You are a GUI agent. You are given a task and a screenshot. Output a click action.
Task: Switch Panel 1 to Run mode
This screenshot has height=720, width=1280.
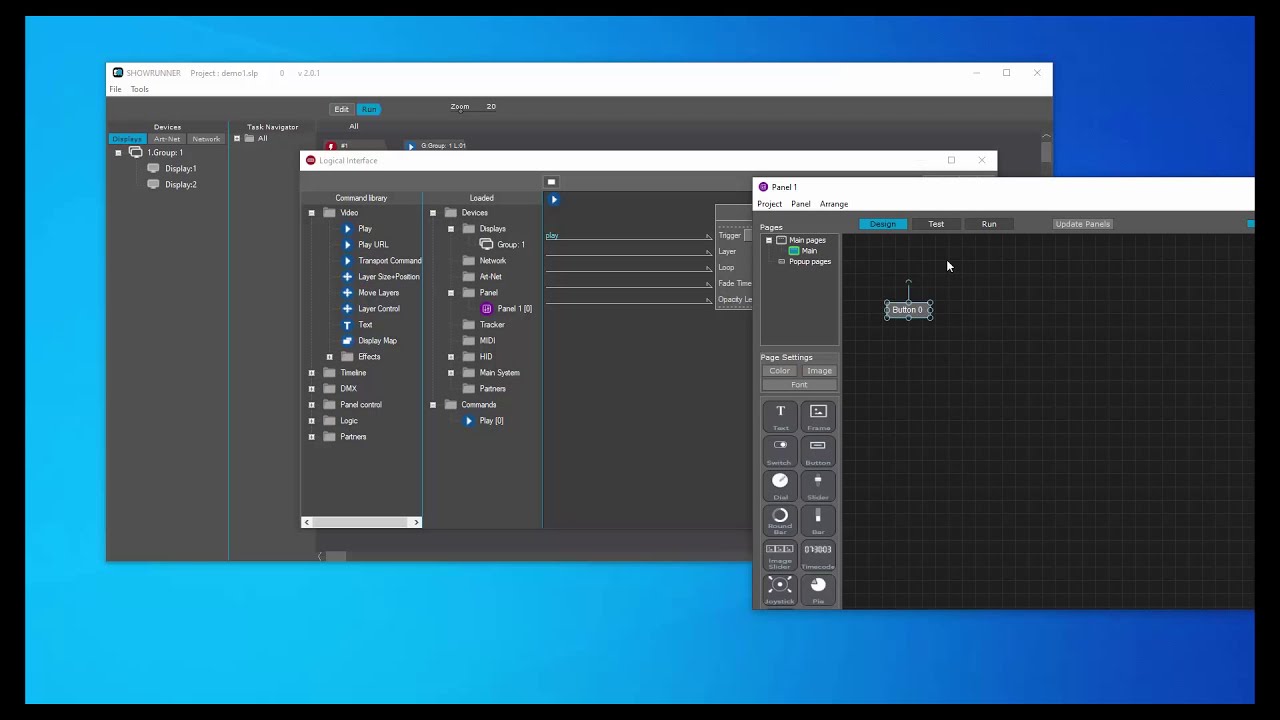pos(989,224)
